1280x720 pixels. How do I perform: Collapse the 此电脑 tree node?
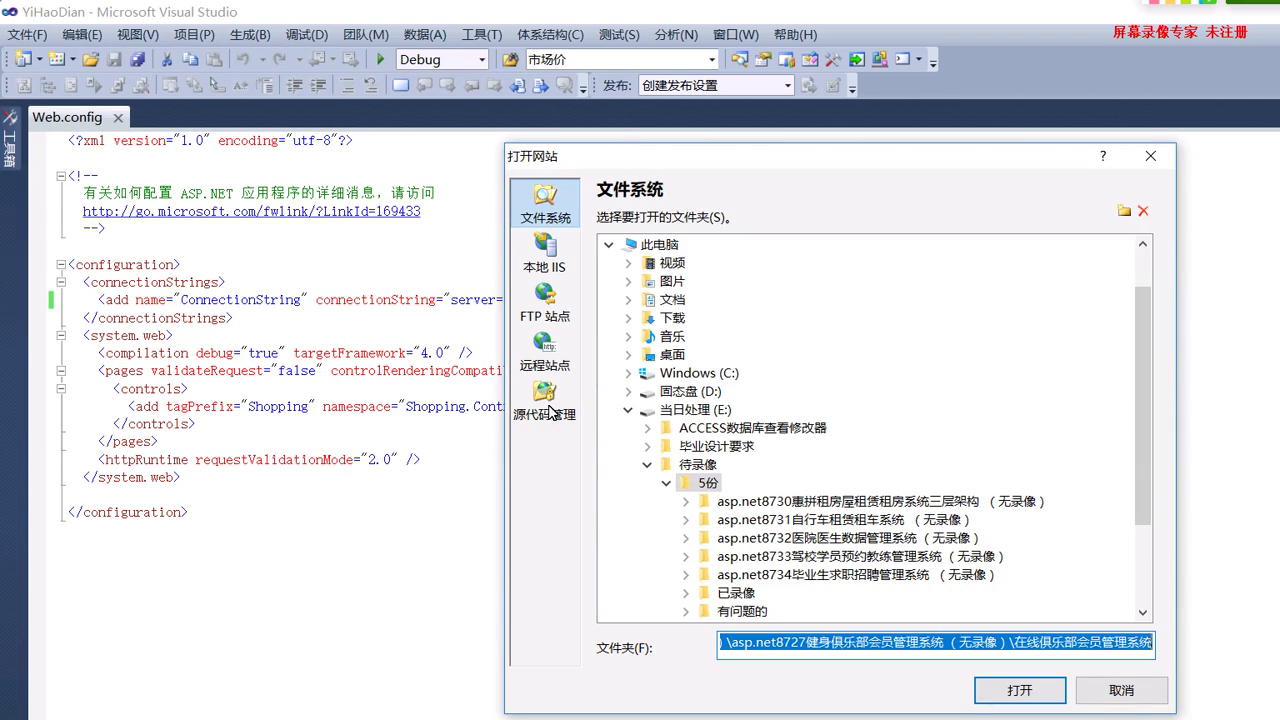[x=609, y=245]
